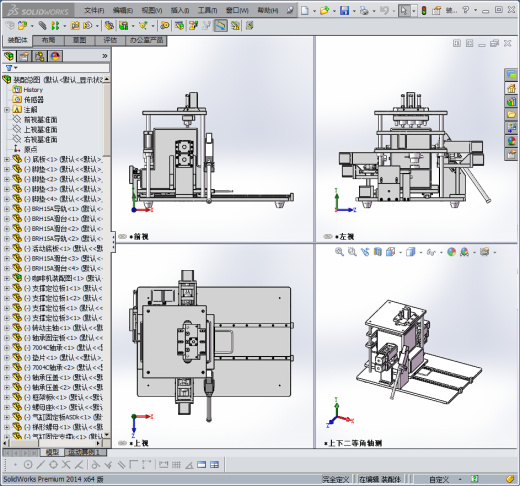Toggle the parallel quick snap

point(121,465)
